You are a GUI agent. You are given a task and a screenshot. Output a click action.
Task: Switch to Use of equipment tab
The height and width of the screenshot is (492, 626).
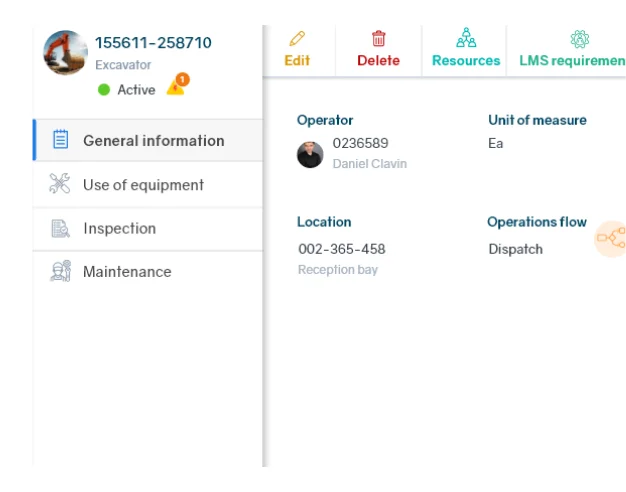pyautogui.click(x=143, y=185)
